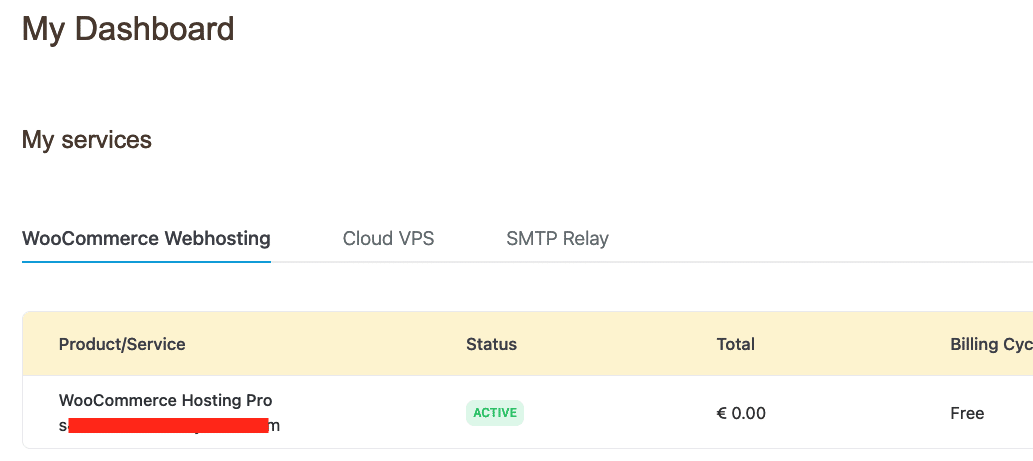Click the Product/Service column header
The image size is (1033, 461).
tap(122, 344)
